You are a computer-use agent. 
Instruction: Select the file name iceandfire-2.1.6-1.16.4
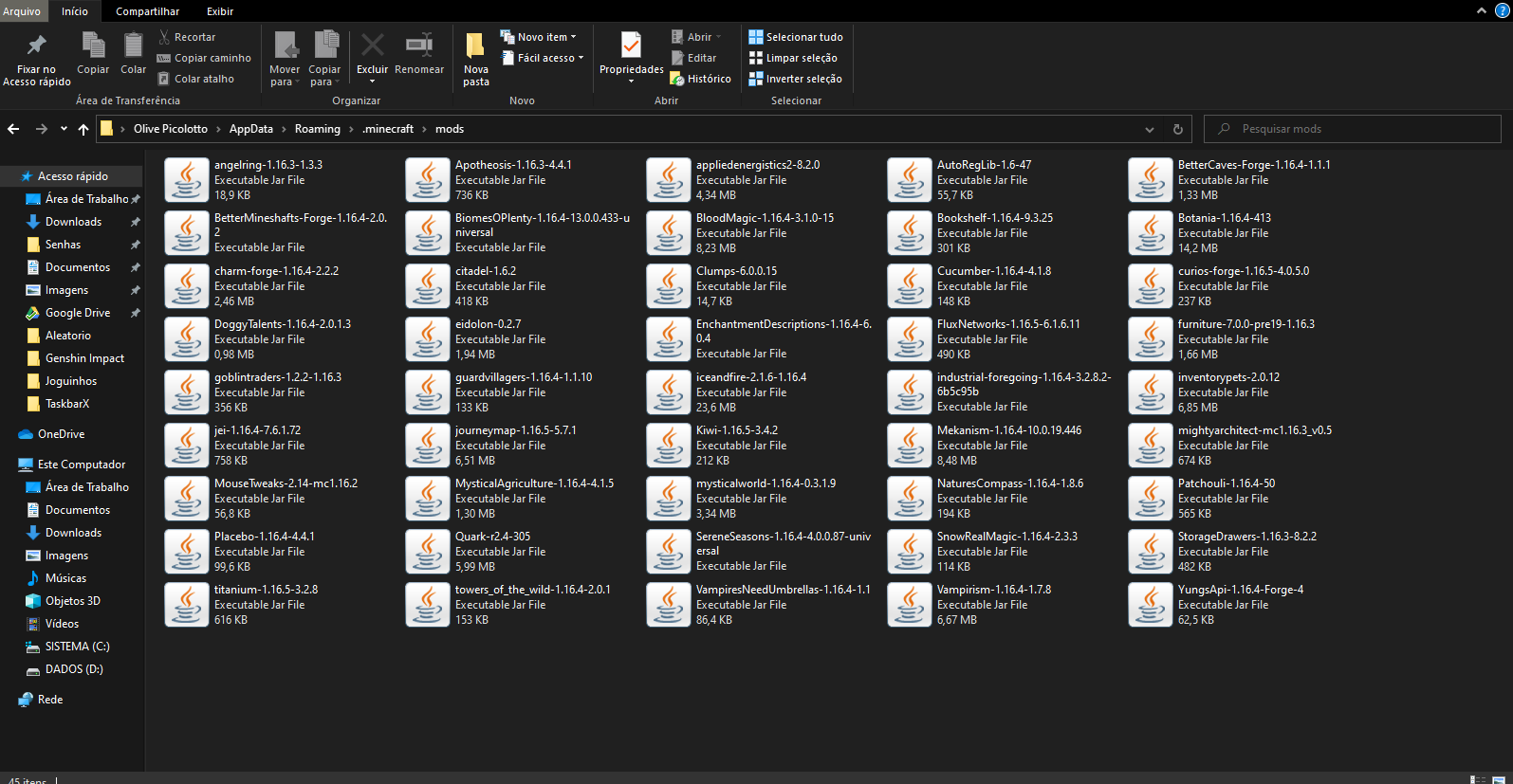point(751,377)
